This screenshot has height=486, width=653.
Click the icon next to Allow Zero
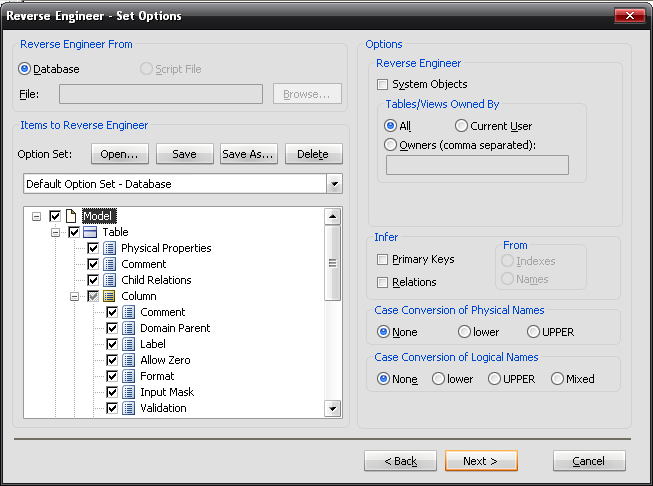(x=129, y=360)
